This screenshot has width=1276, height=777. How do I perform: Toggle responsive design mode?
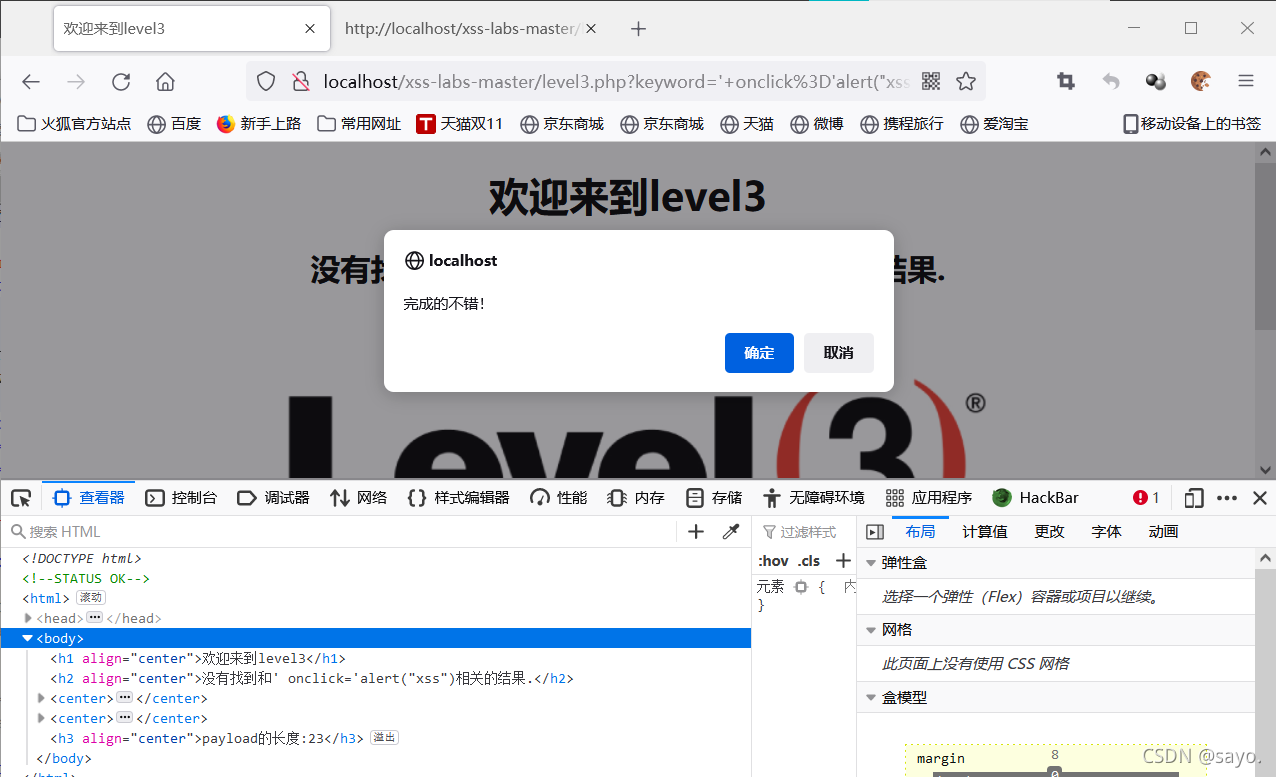[x=1193, y=497]
